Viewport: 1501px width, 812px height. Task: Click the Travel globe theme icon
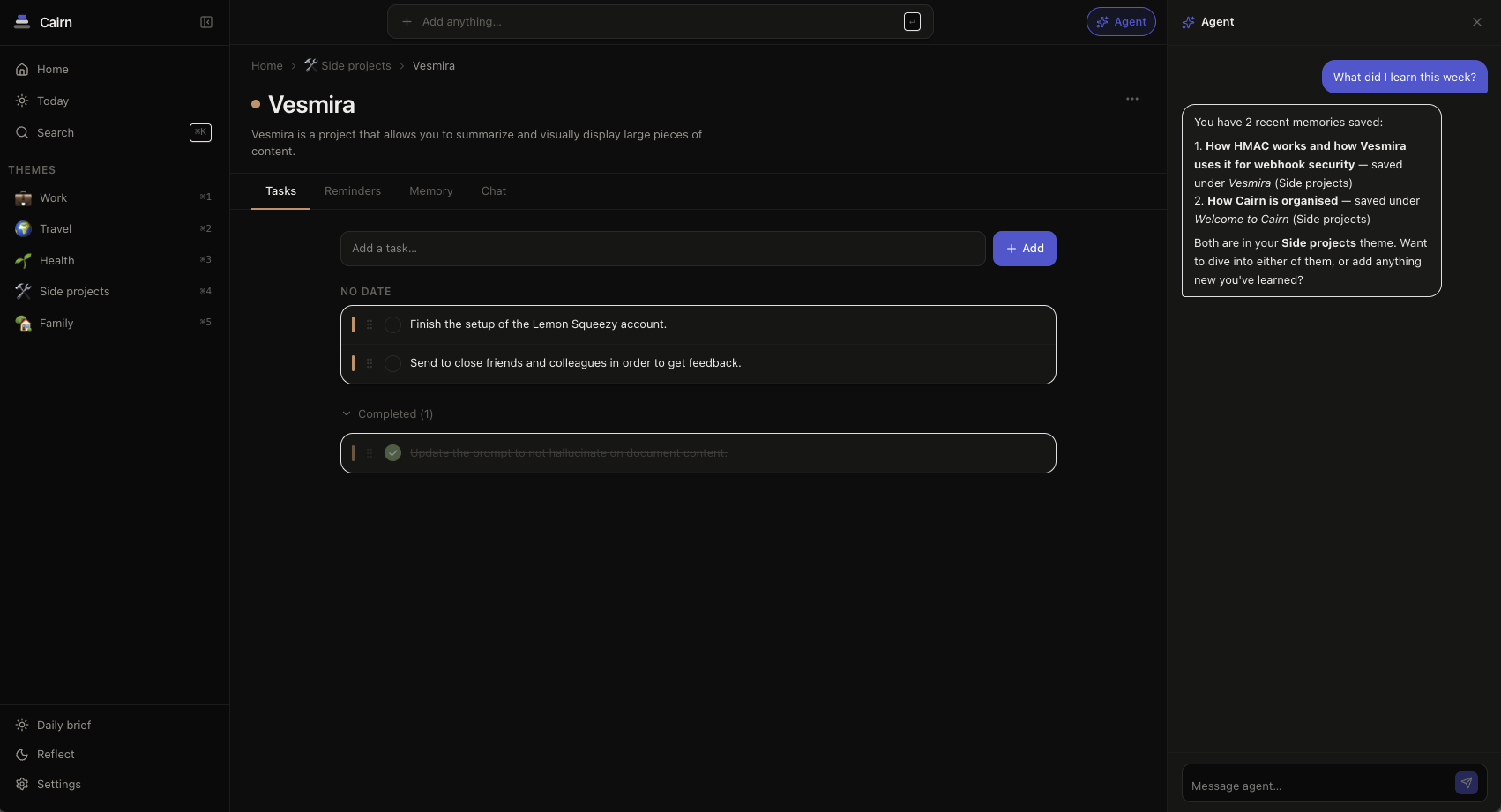click(24, 229)
